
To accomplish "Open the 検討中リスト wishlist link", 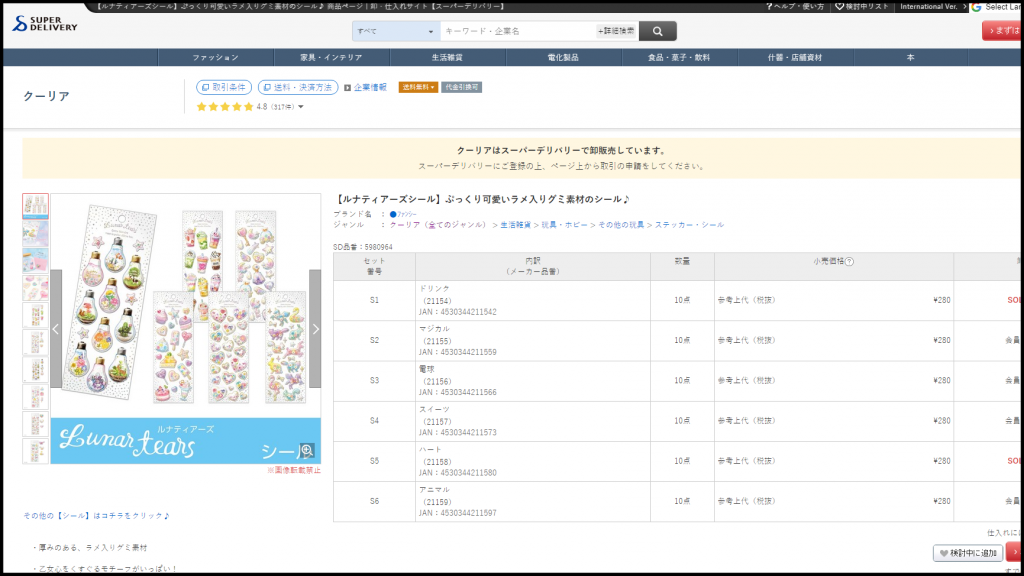I will [x=862, y=7].
